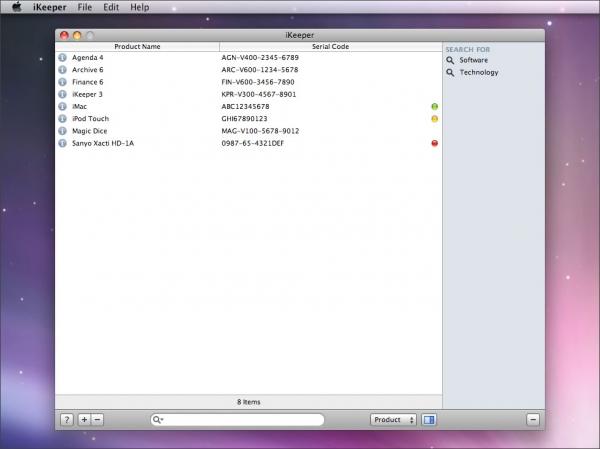600x449 pixels.
Task: Select the iKeeper 3 product name
Action: coord(87,94)
